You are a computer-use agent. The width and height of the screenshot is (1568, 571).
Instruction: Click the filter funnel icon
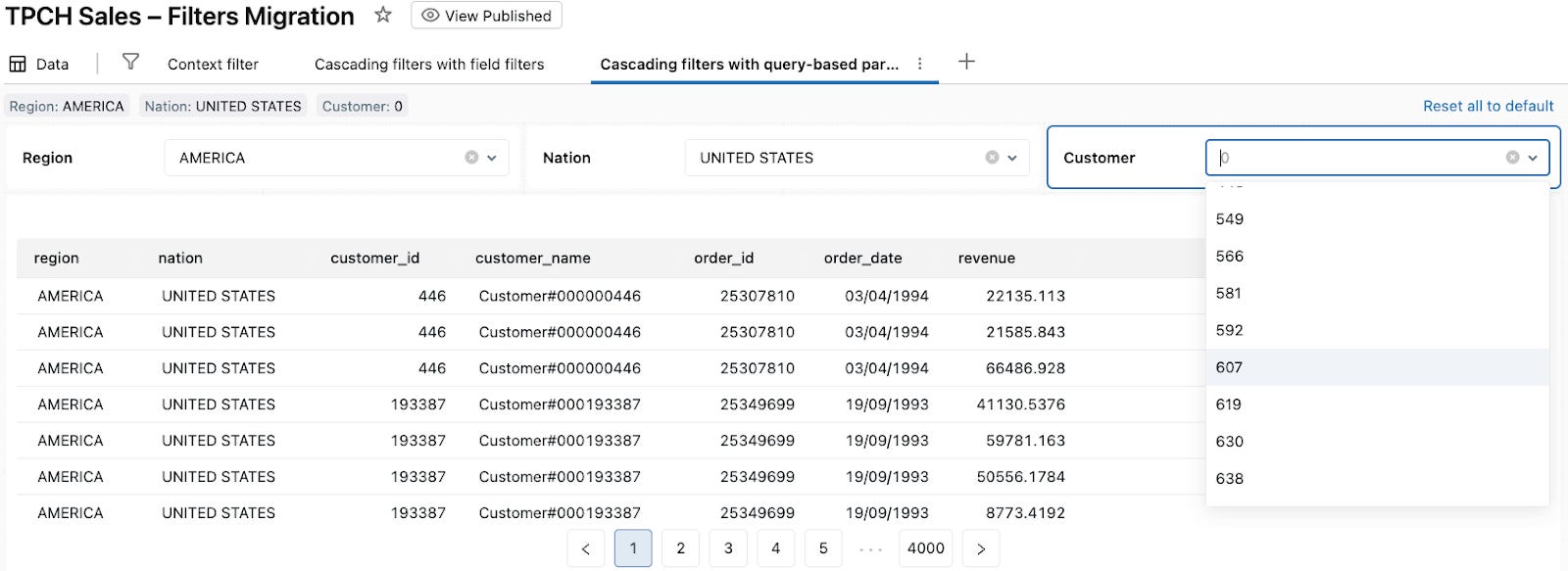[x=130, y=62]
